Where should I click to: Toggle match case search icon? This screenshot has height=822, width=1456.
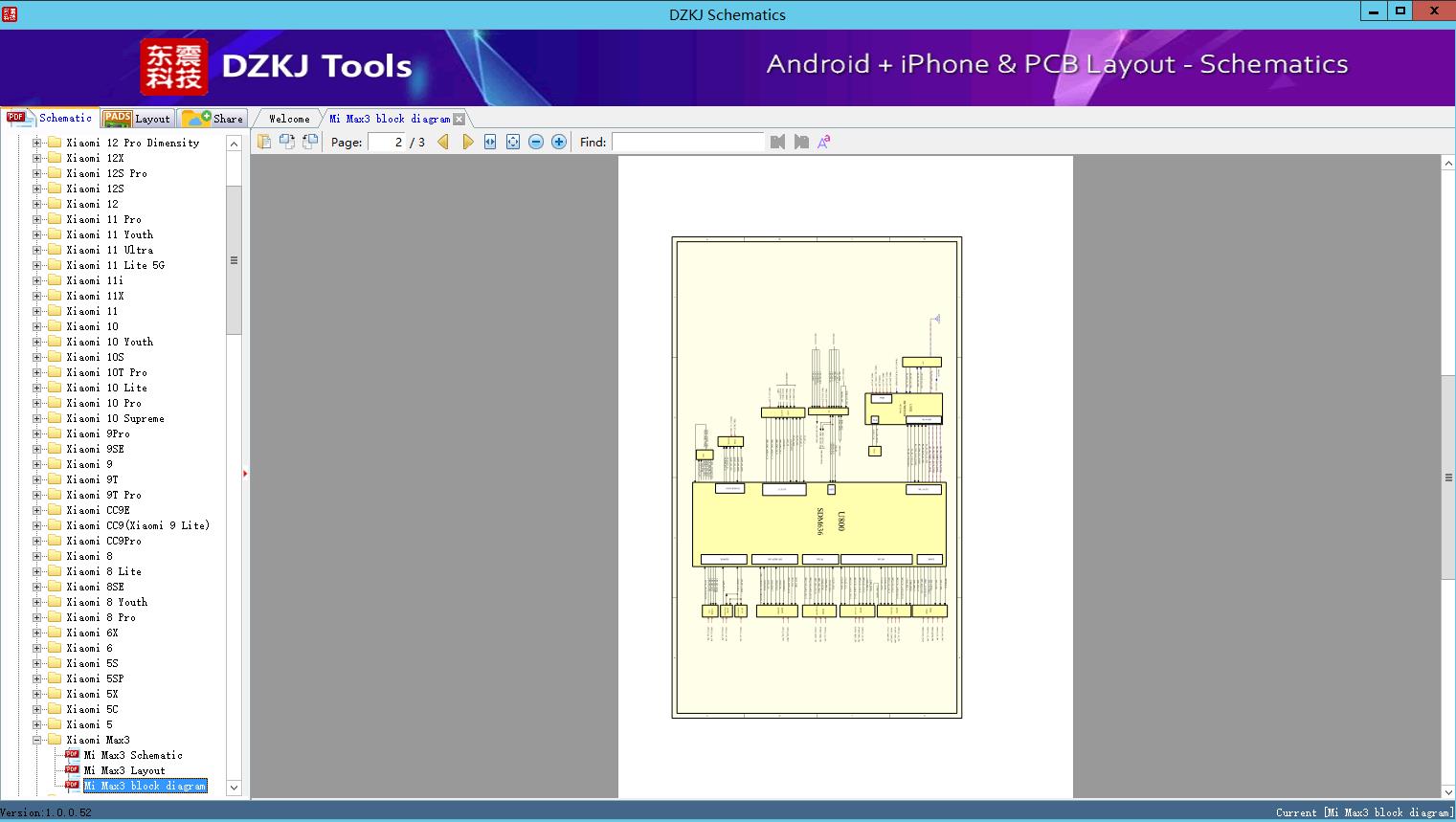click(x=823, y=142)
